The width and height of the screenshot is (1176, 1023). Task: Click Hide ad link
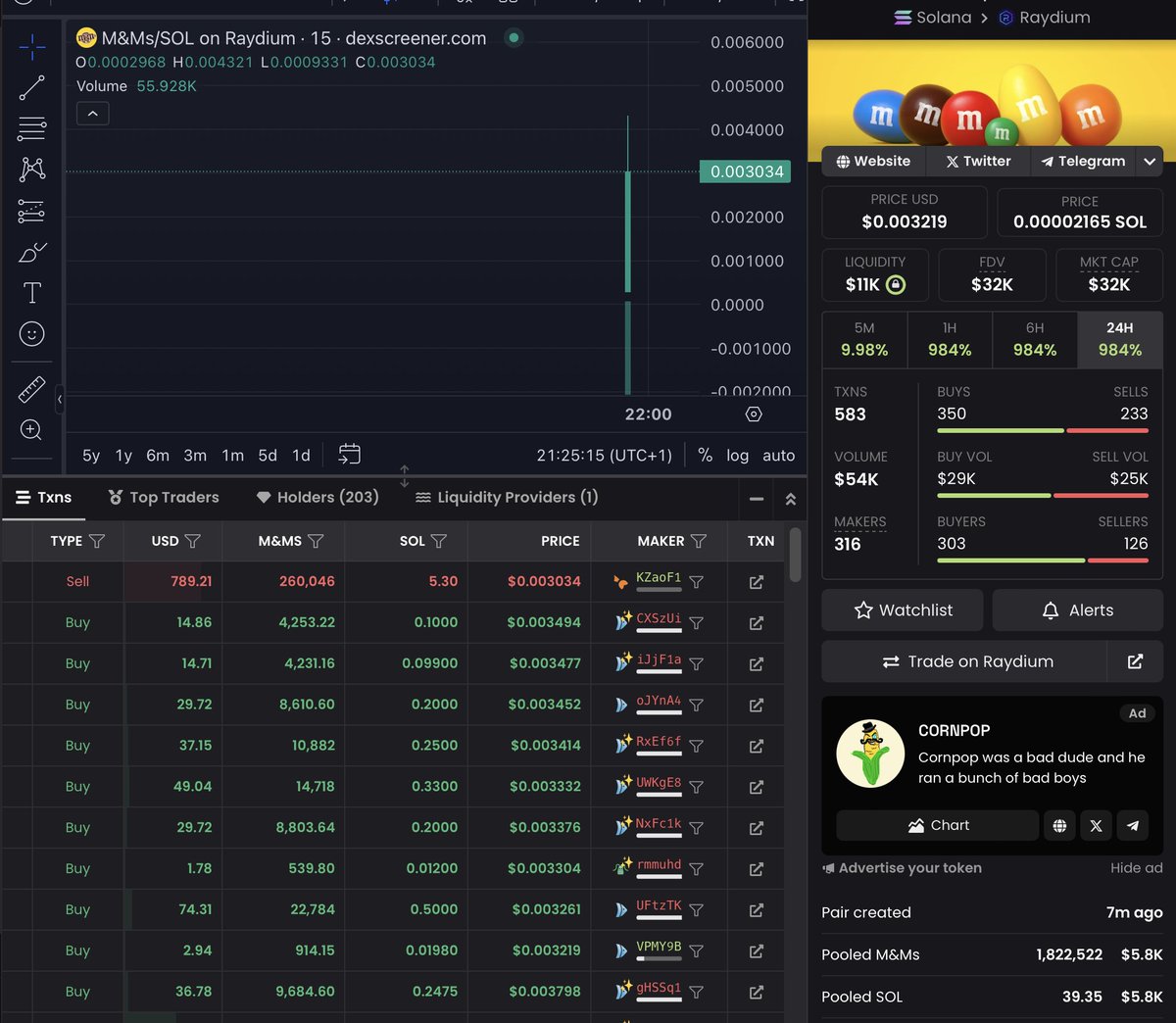pos(1137,868)
